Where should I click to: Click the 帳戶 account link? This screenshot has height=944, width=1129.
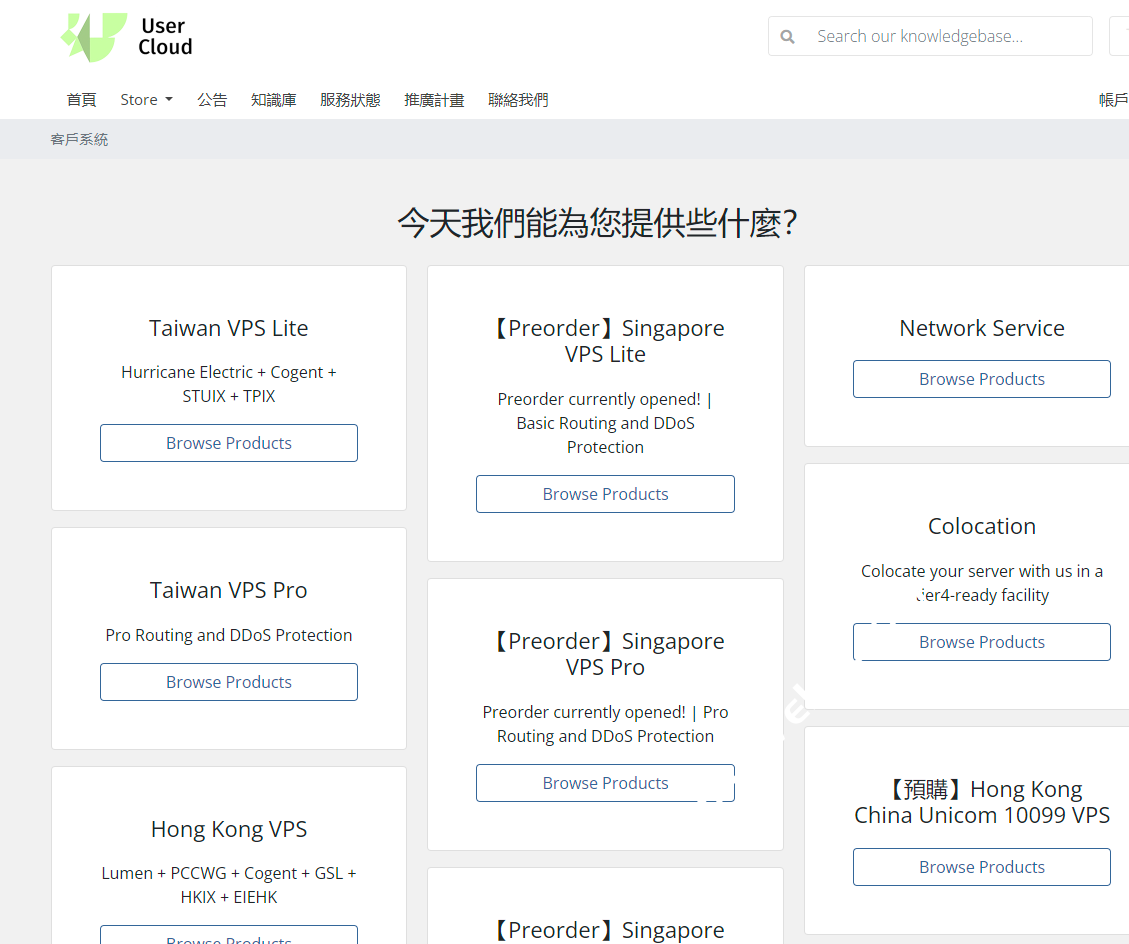point(1113,99)
